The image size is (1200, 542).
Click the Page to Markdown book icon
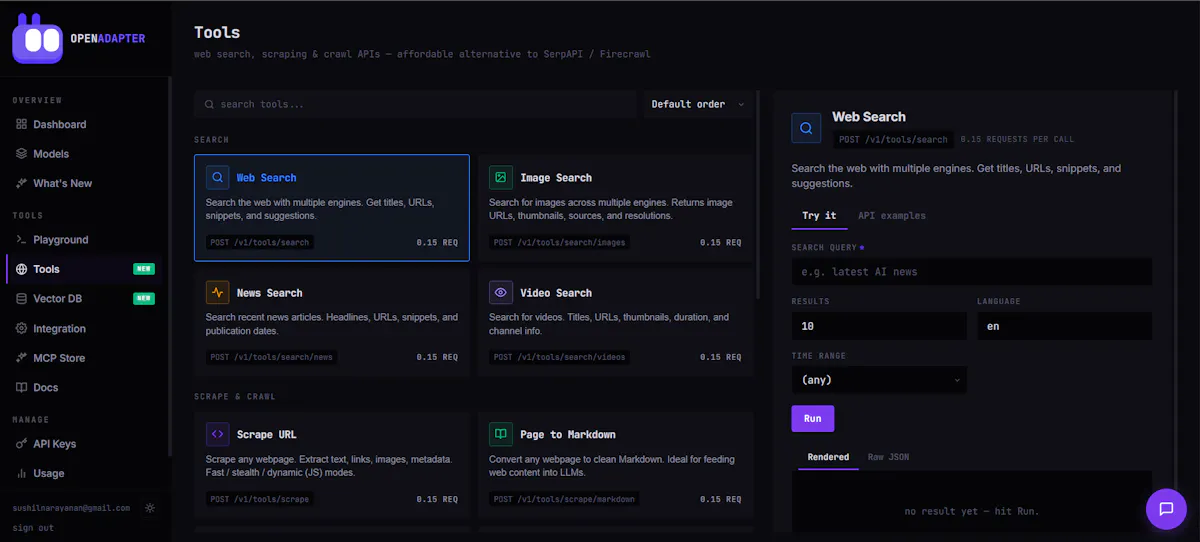pos(501,435)
